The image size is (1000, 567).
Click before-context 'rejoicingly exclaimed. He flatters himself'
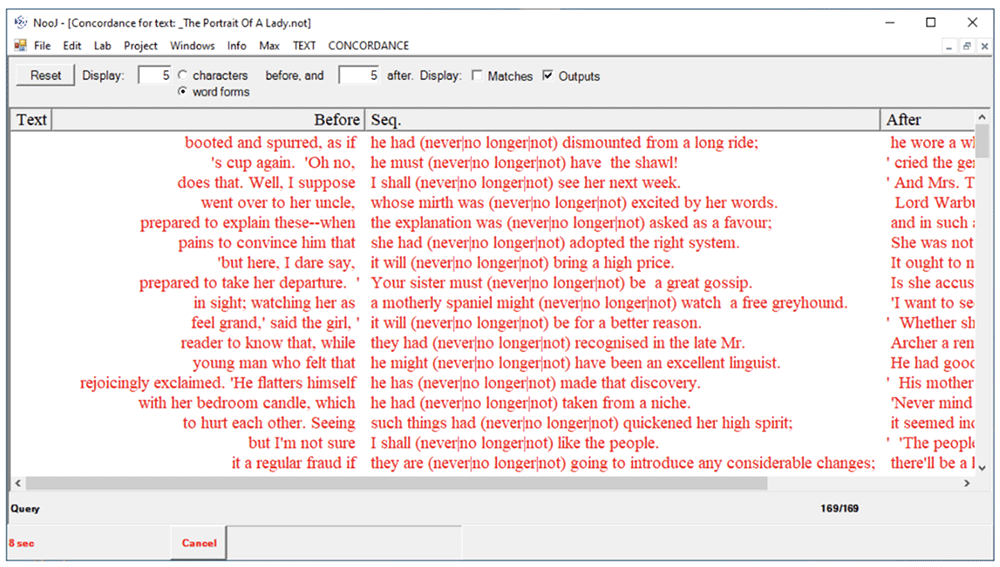(x=218, y=383)
